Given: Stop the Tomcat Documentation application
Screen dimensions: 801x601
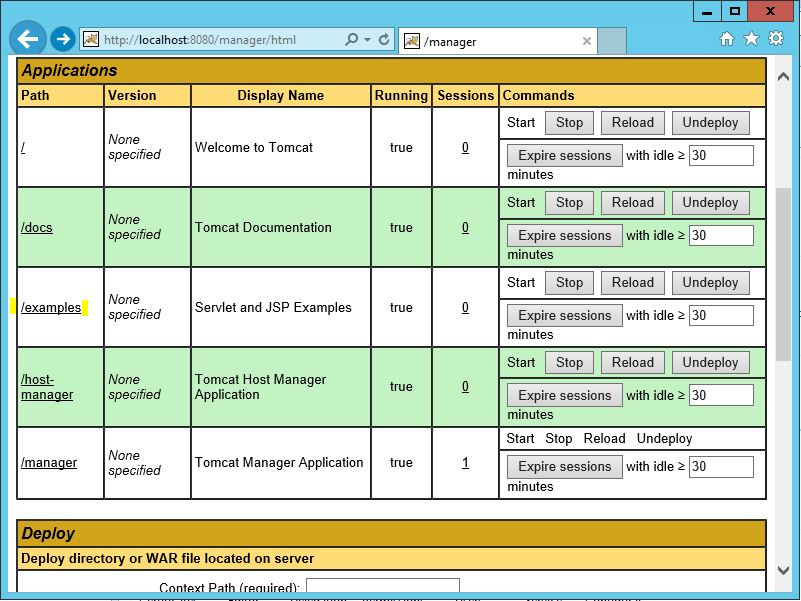Looking at the screenshot, I should pos(569,203).
